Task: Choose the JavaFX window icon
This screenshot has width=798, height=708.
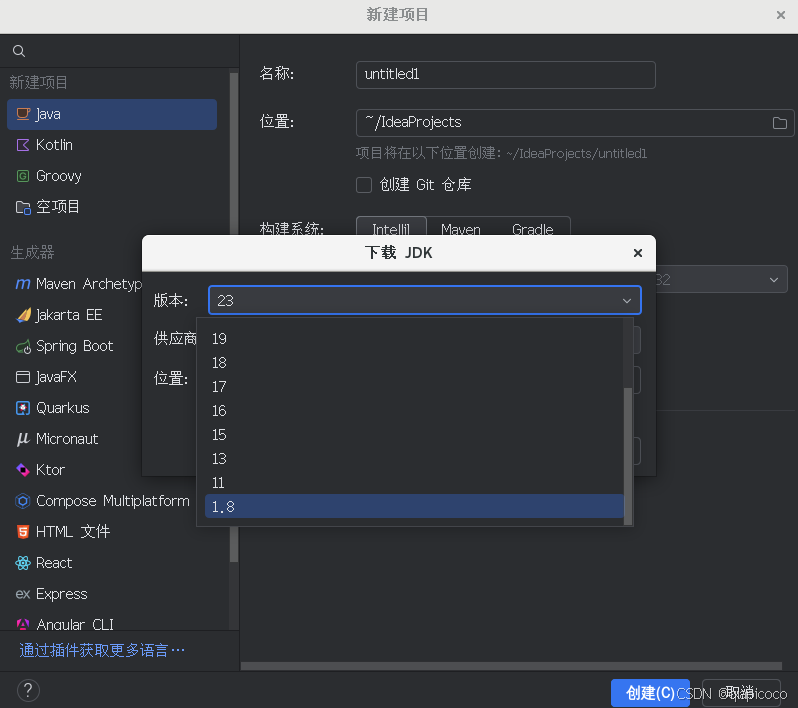Action: click(23, 377)
